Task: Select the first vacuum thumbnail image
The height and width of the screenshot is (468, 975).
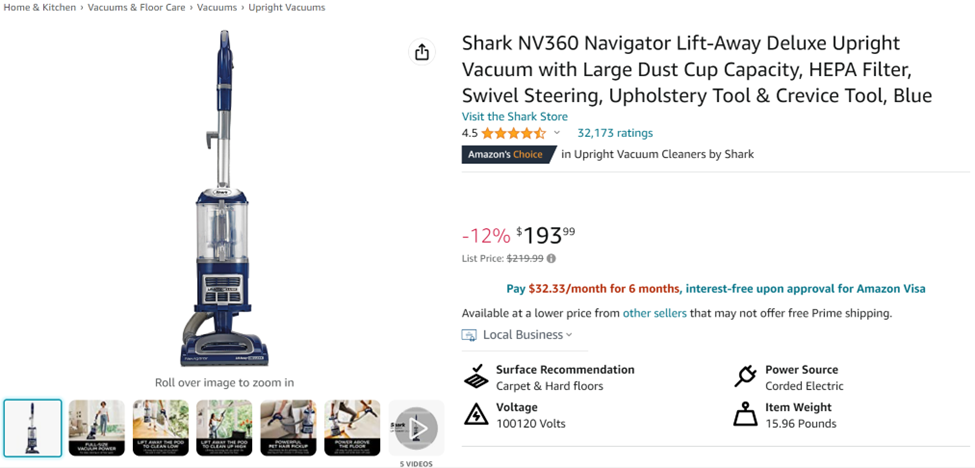Action: (33, 428)
